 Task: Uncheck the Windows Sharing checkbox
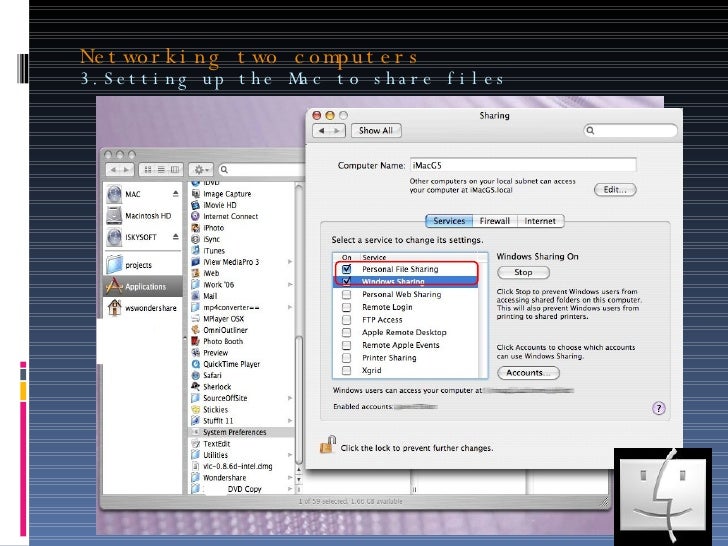[346, 281]
